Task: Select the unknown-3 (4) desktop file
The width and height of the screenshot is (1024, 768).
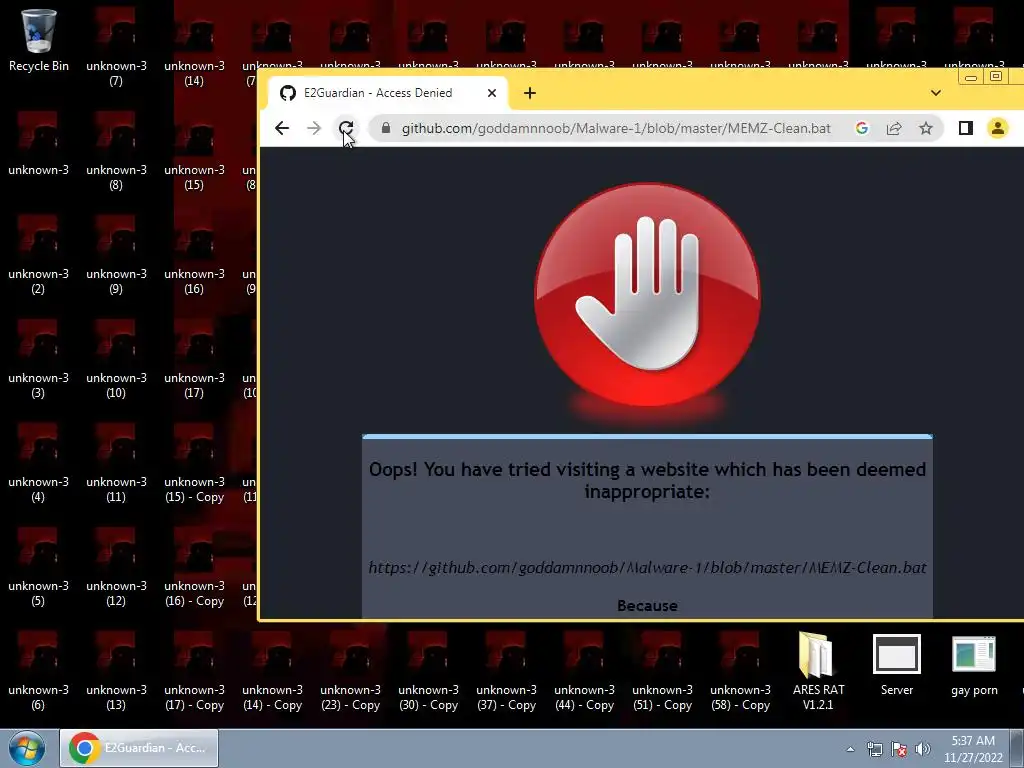Action: (39, 463)
